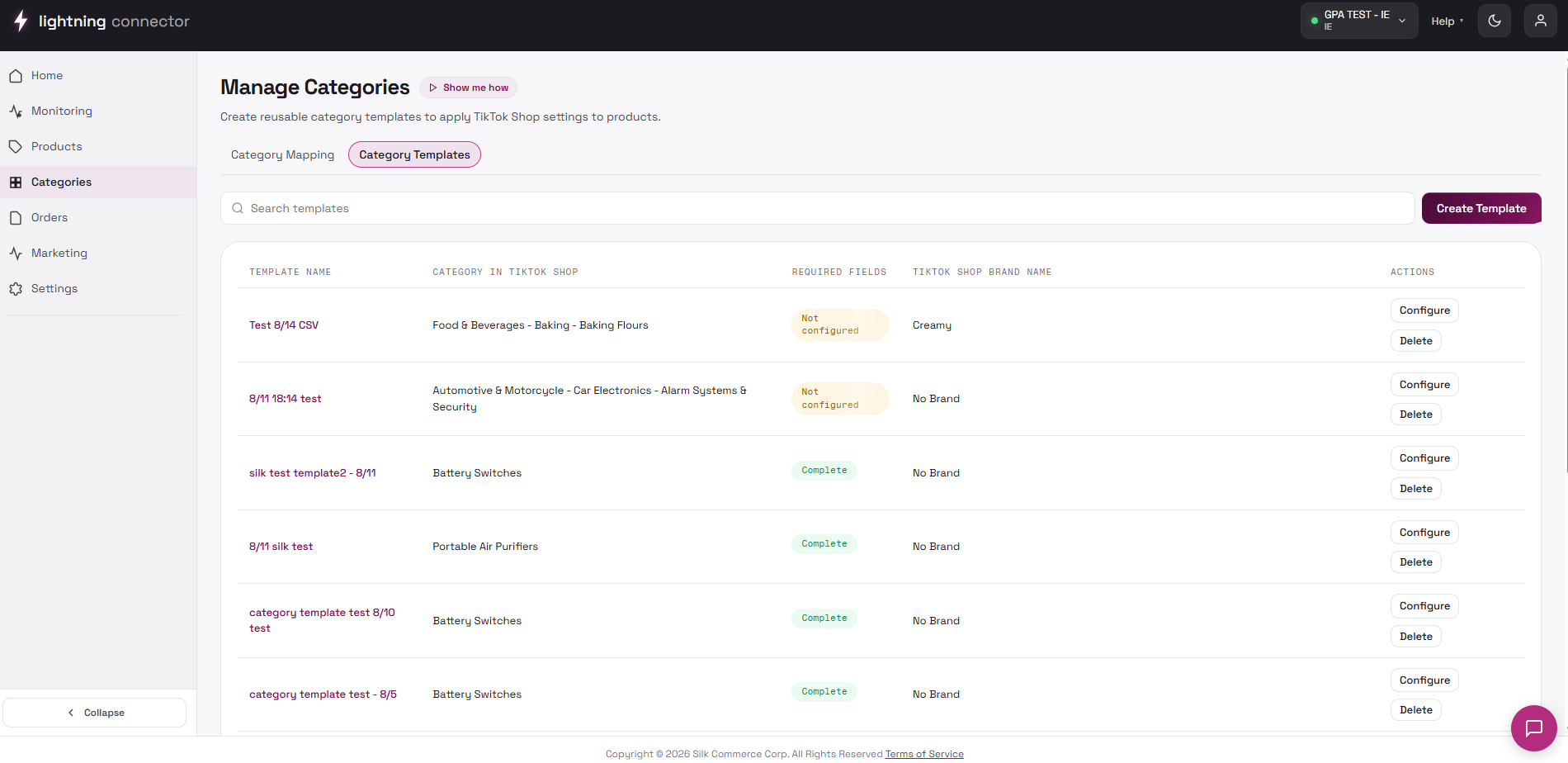Open the user account menu

(1541, 21)
